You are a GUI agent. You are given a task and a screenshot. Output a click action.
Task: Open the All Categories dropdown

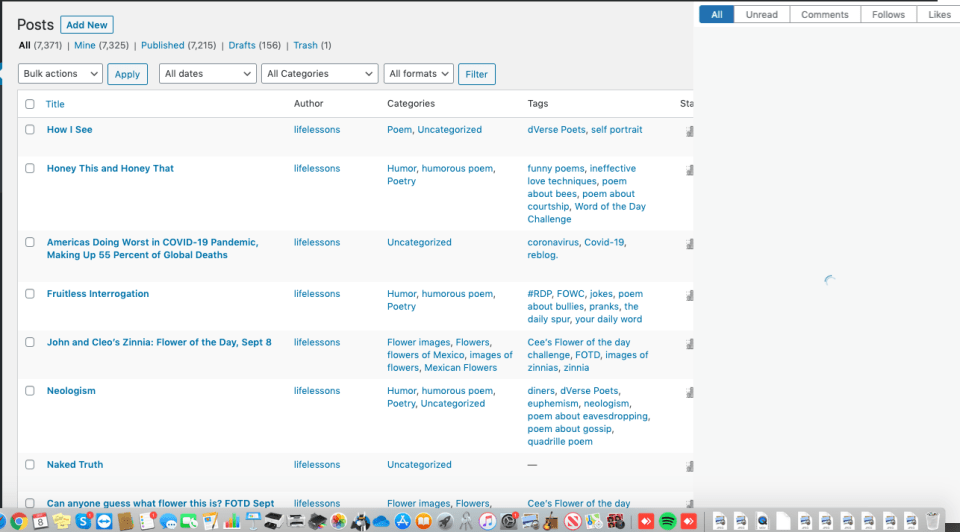coord(320,74)
